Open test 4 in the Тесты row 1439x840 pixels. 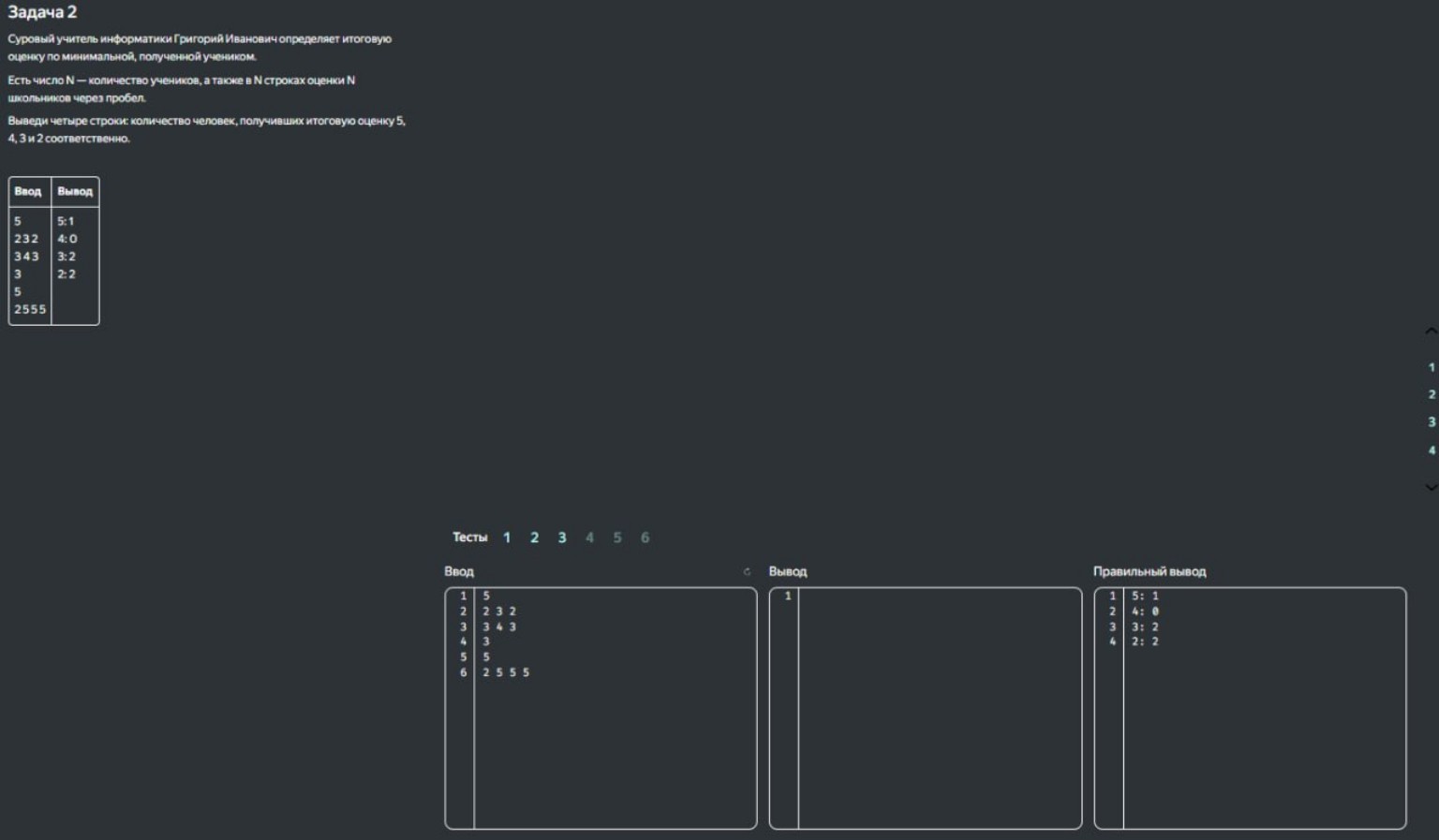(589, 538)
